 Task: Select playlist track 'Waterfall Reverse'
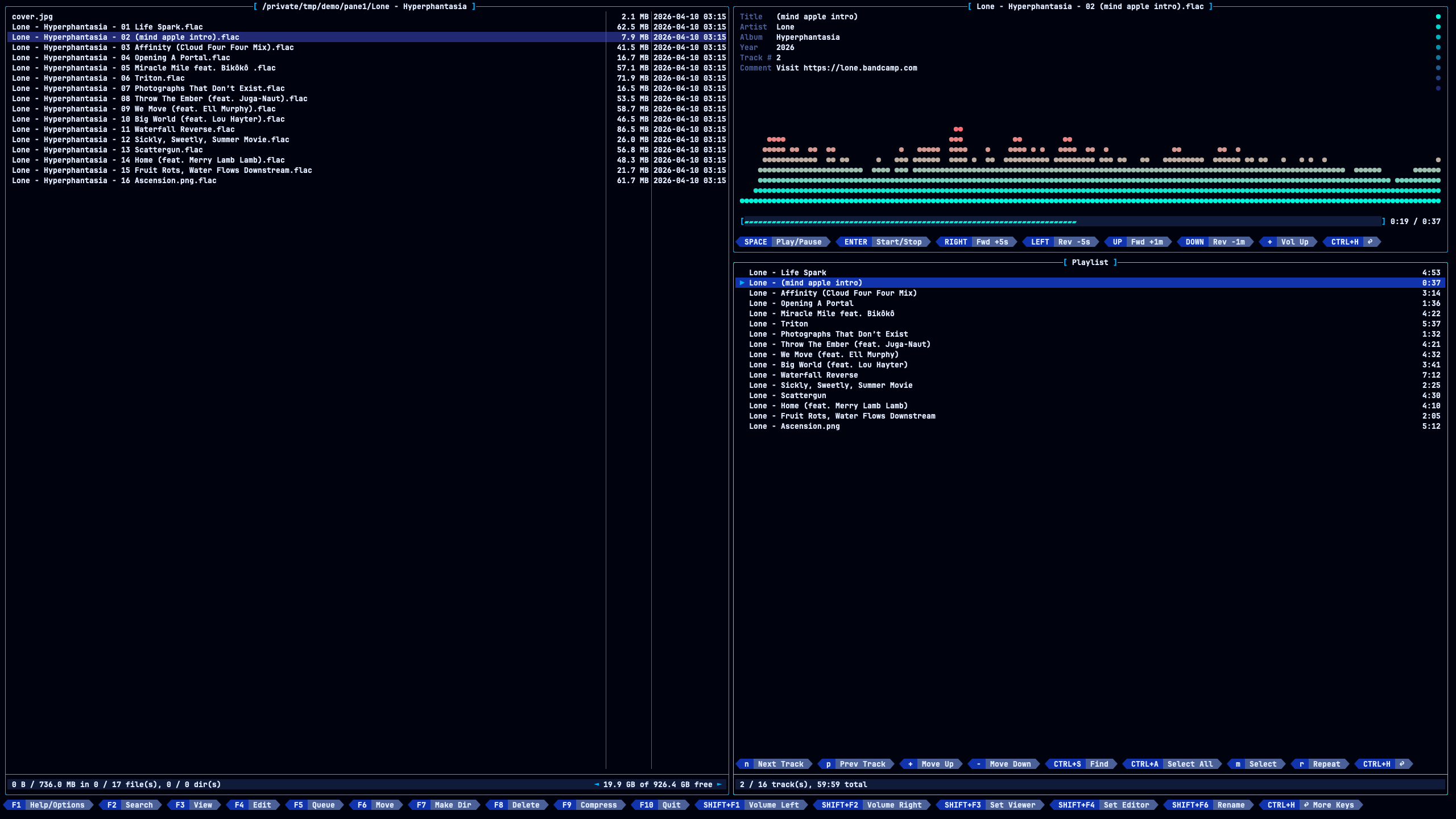click(x=1090, y=375)
